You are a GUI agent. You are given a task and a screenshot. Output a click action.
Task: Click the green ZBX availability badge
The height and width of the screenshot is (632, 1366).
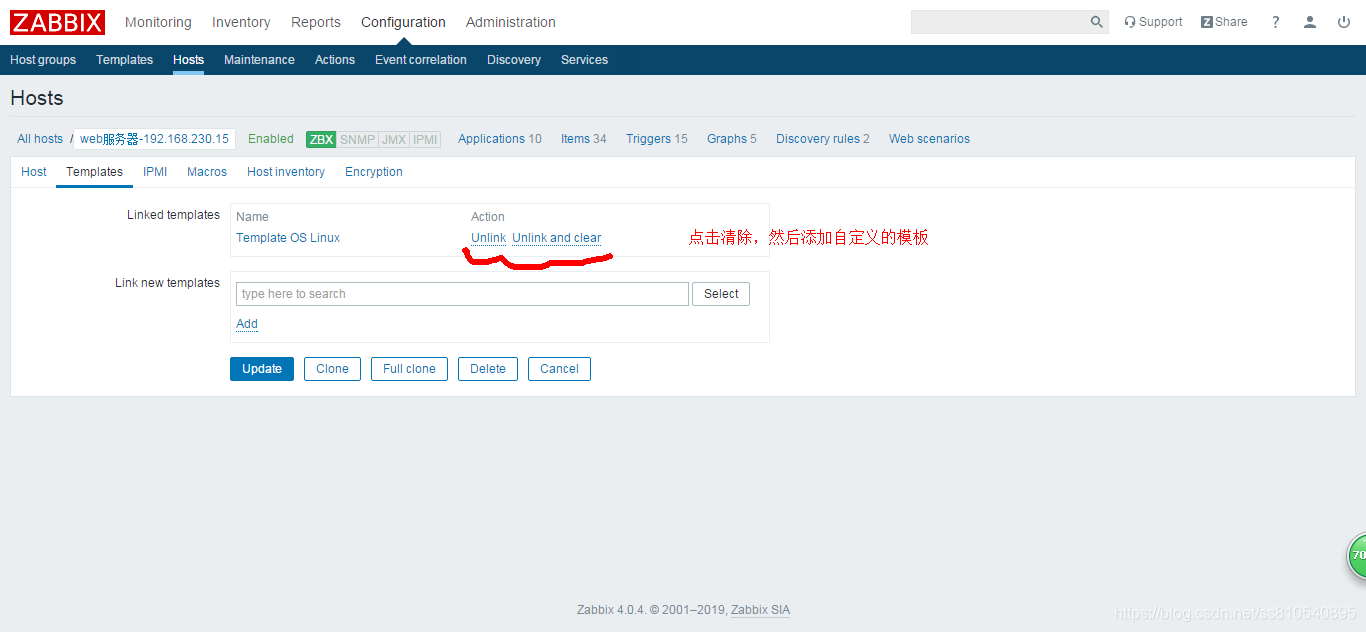pos(321,140)
